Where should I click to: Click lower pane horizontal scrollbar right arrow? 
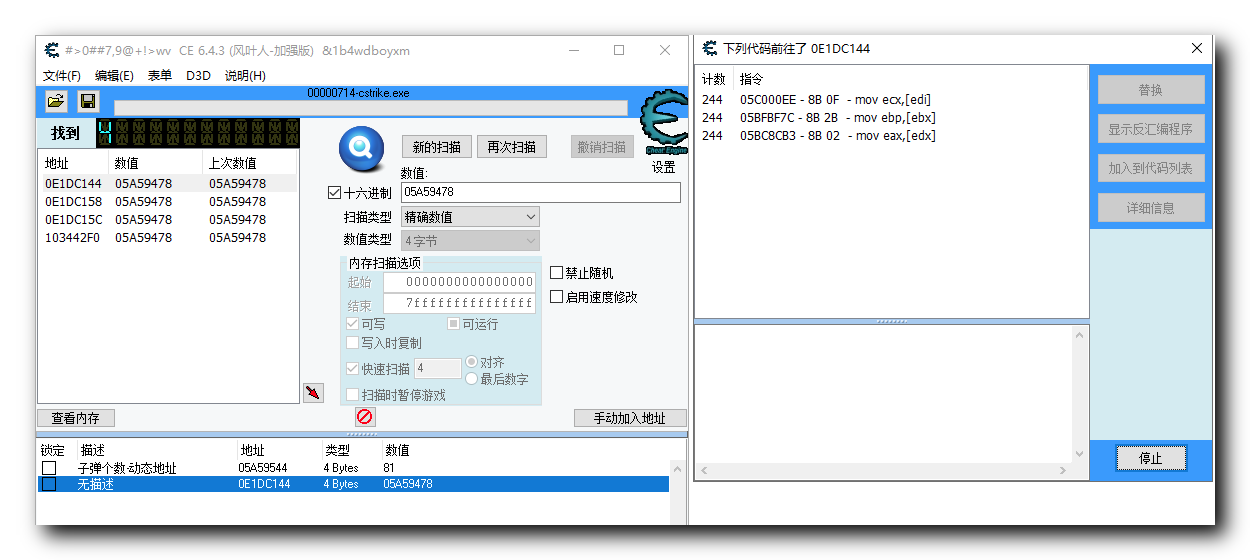tap(1064, 470)
